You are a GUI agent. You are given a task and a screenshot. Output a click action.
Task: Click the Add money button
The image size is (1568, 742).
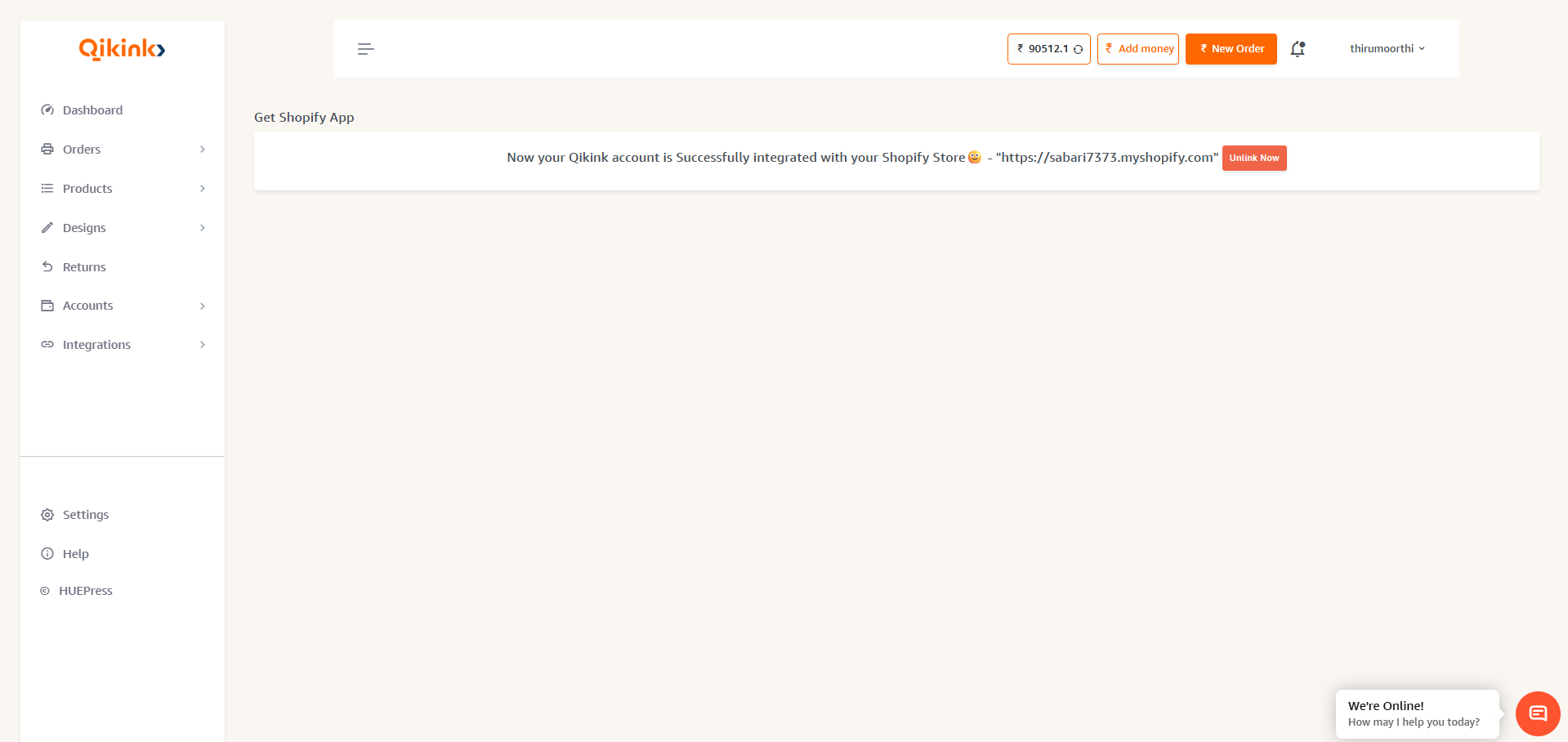(1137, 49)
